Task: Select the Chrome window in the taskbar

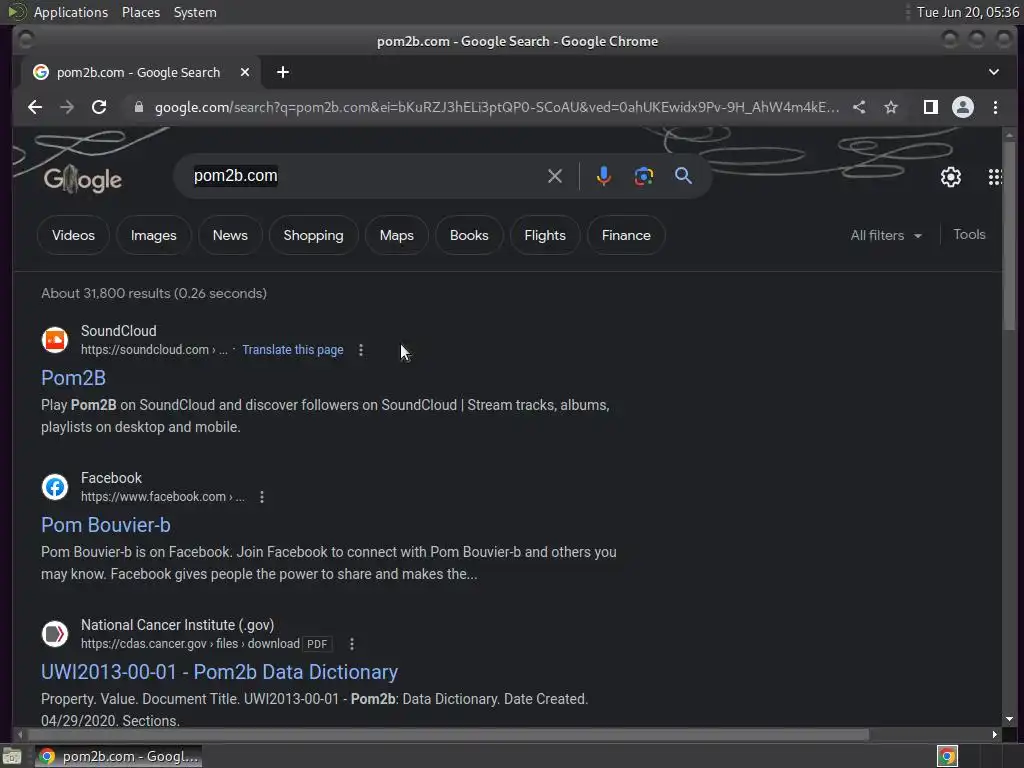Action: point(118,756)
